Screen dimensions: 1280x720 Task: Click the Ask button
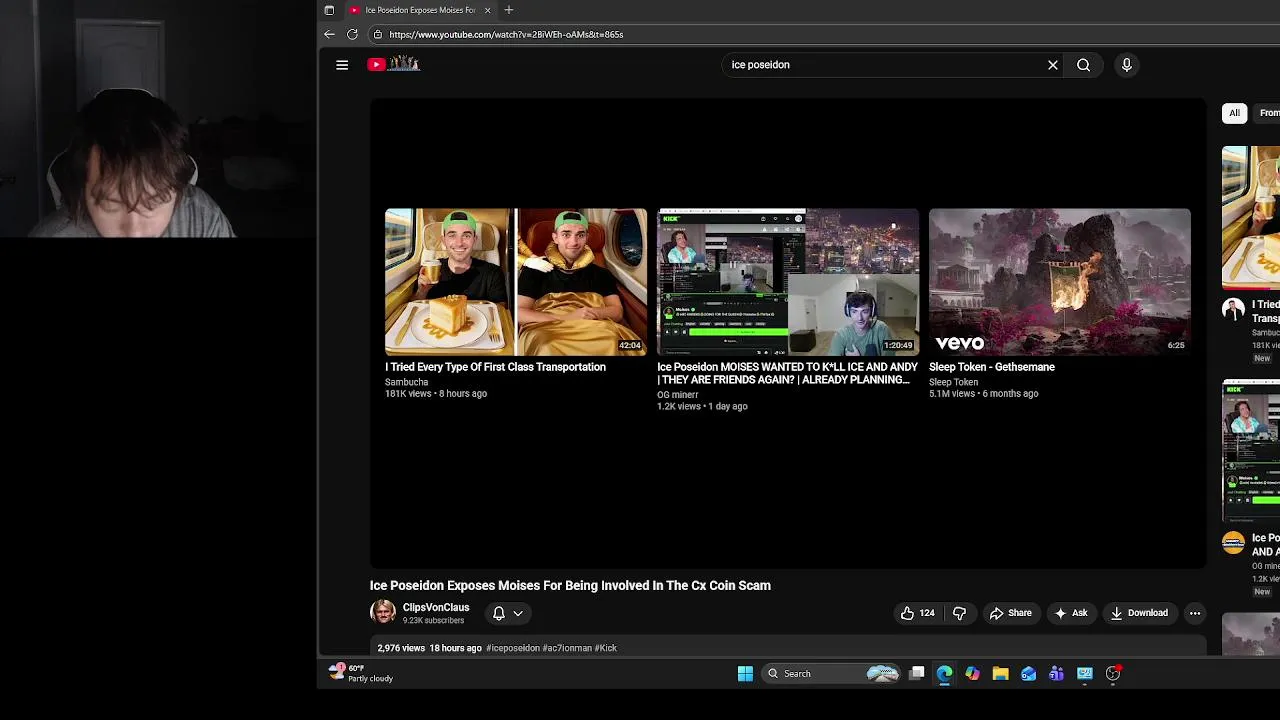1070,613
